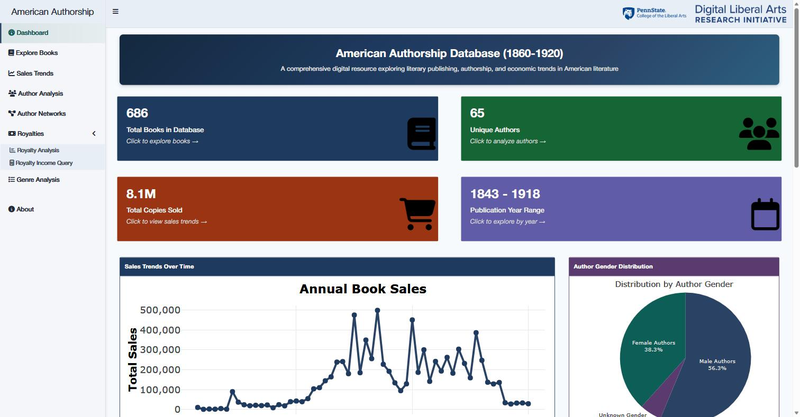
Task: Follow 'Click to view sales trends' link
Action: click(166, 222)
